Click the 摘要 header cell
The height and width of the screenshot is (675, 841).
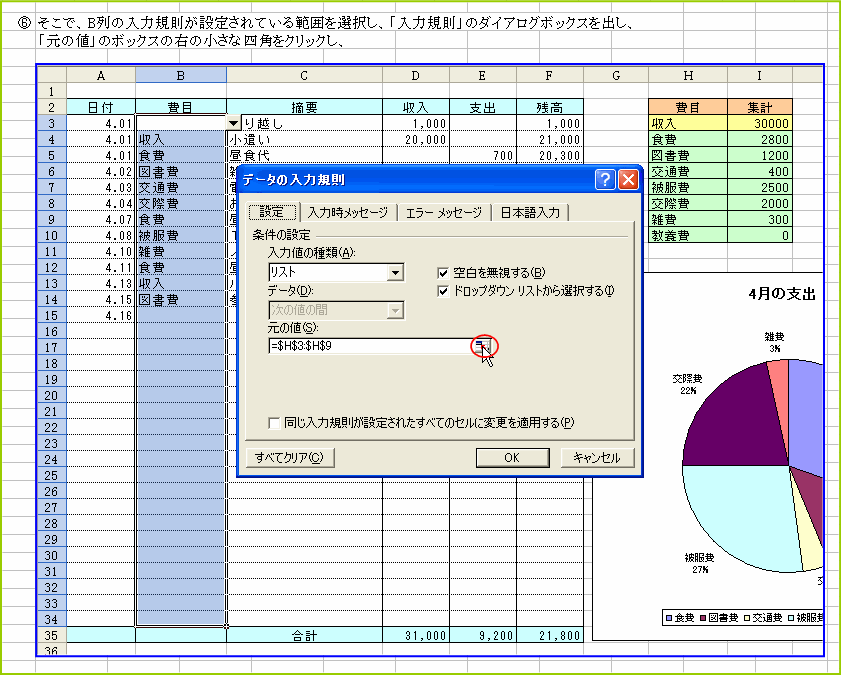304,107
